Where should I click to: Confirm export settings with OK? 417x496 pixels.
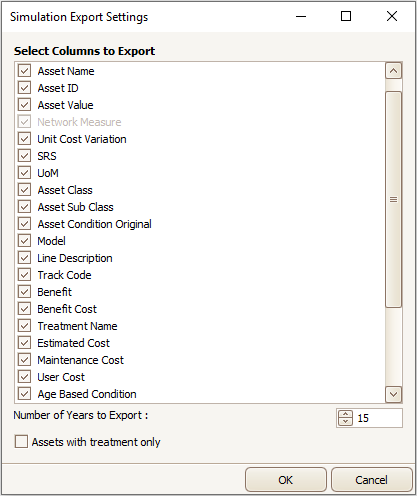click(x=286, y=480)
